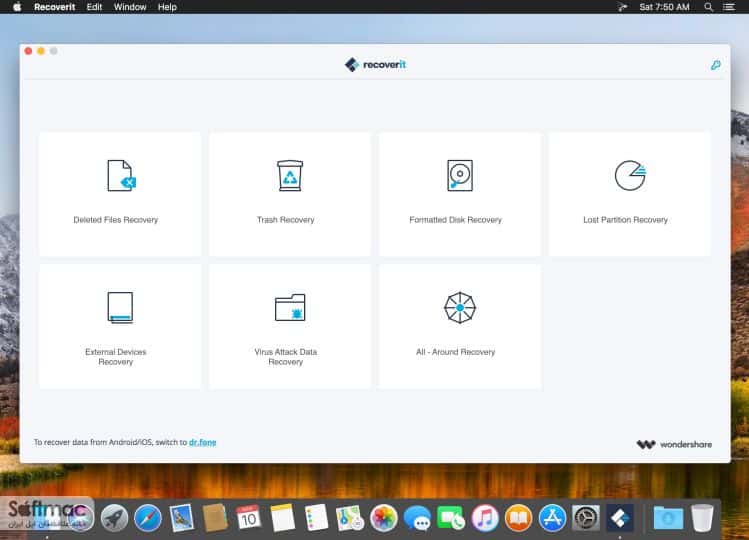Open System Preferences in the dock
Image resolution: width=749 pixels, height=540 pixels.
tap(586, 518)
